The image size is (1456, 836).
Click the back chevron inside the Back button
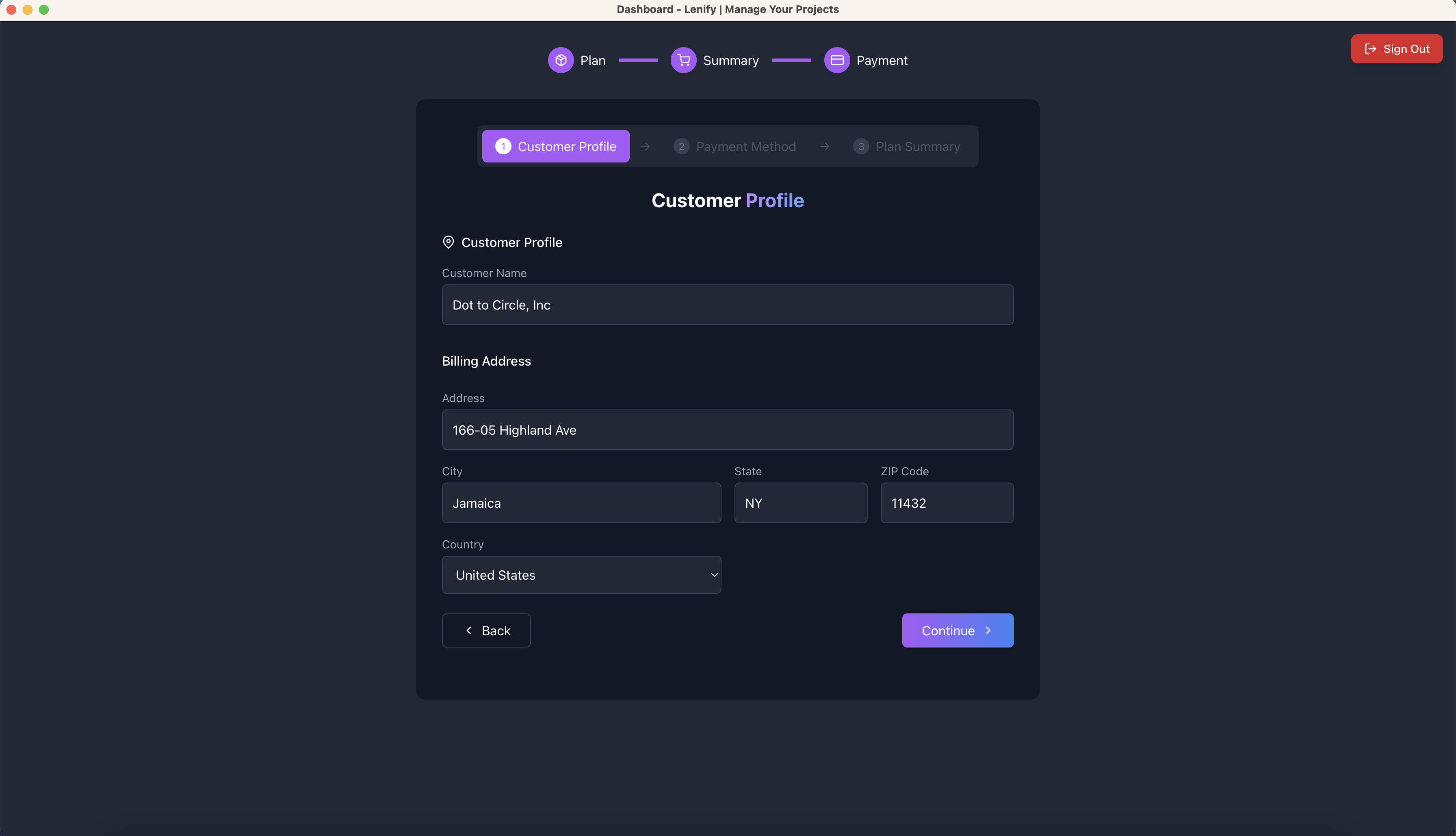tap(468, 630)
